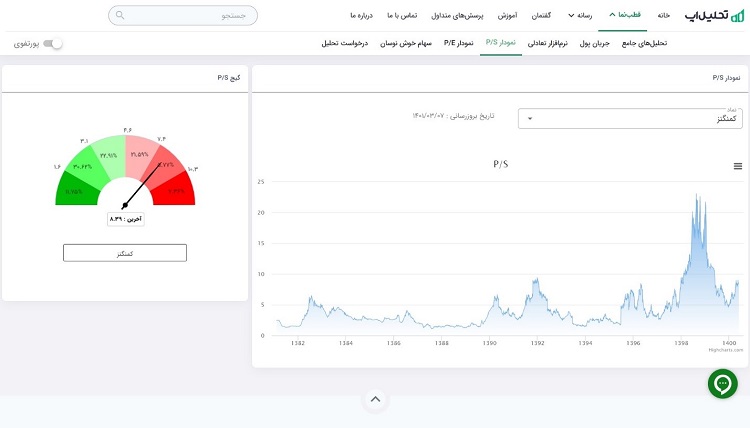Viewport: 750px width, 428px height.
Task: Open گفتمان menu item
Action: pos(541,15)
